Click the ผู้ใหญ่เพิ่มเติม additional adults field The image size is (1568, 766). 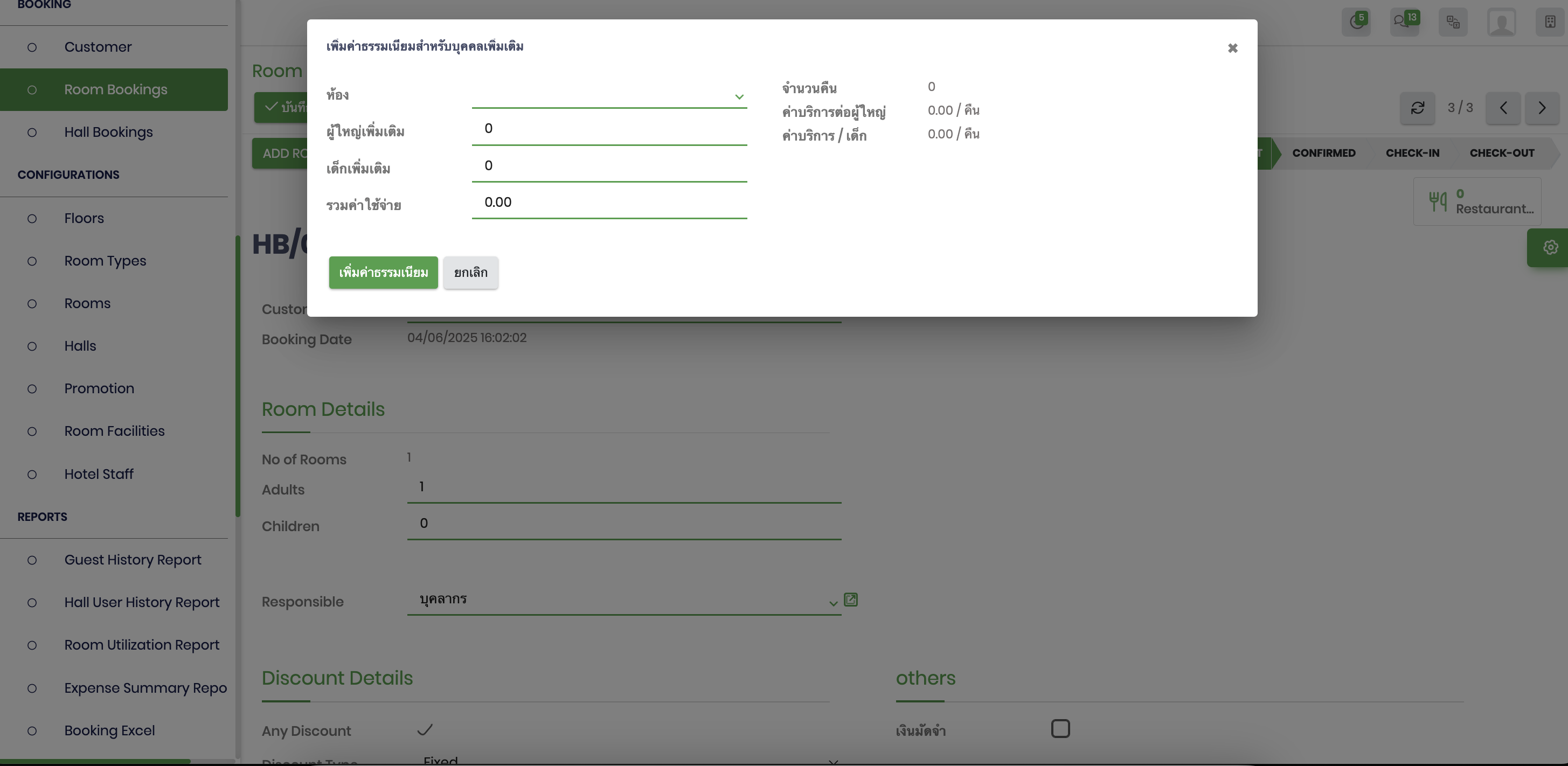[x=609, y=129]
